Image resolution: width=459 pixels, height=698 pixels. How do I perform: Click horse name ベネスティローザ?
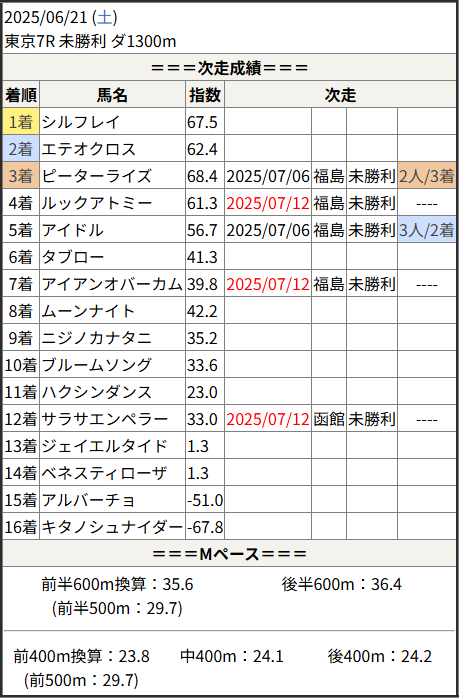tap(105, 473)
